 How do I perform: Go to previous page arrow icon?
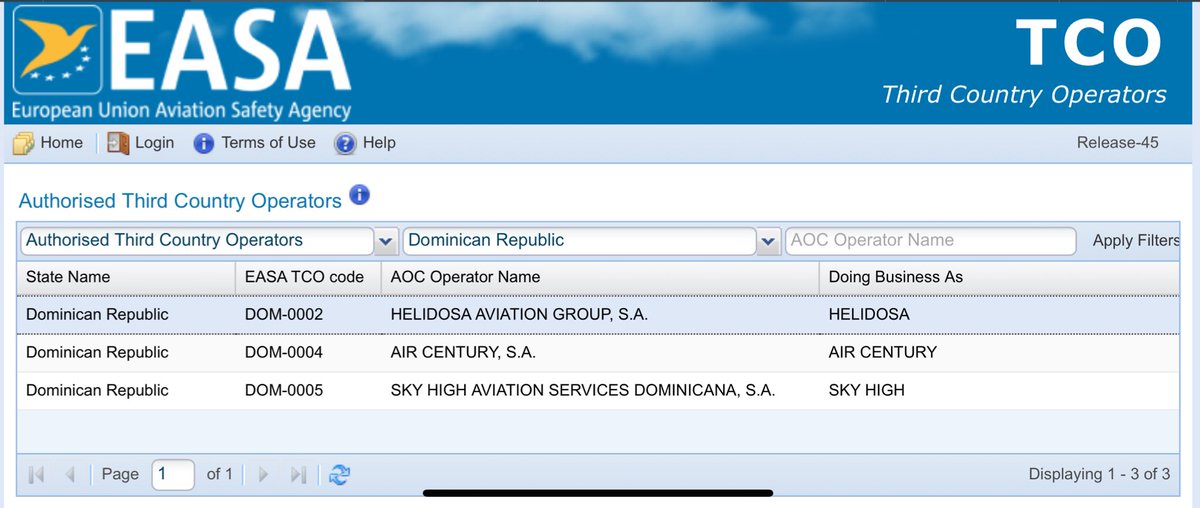pyautogui.click(x=70, y=475)
